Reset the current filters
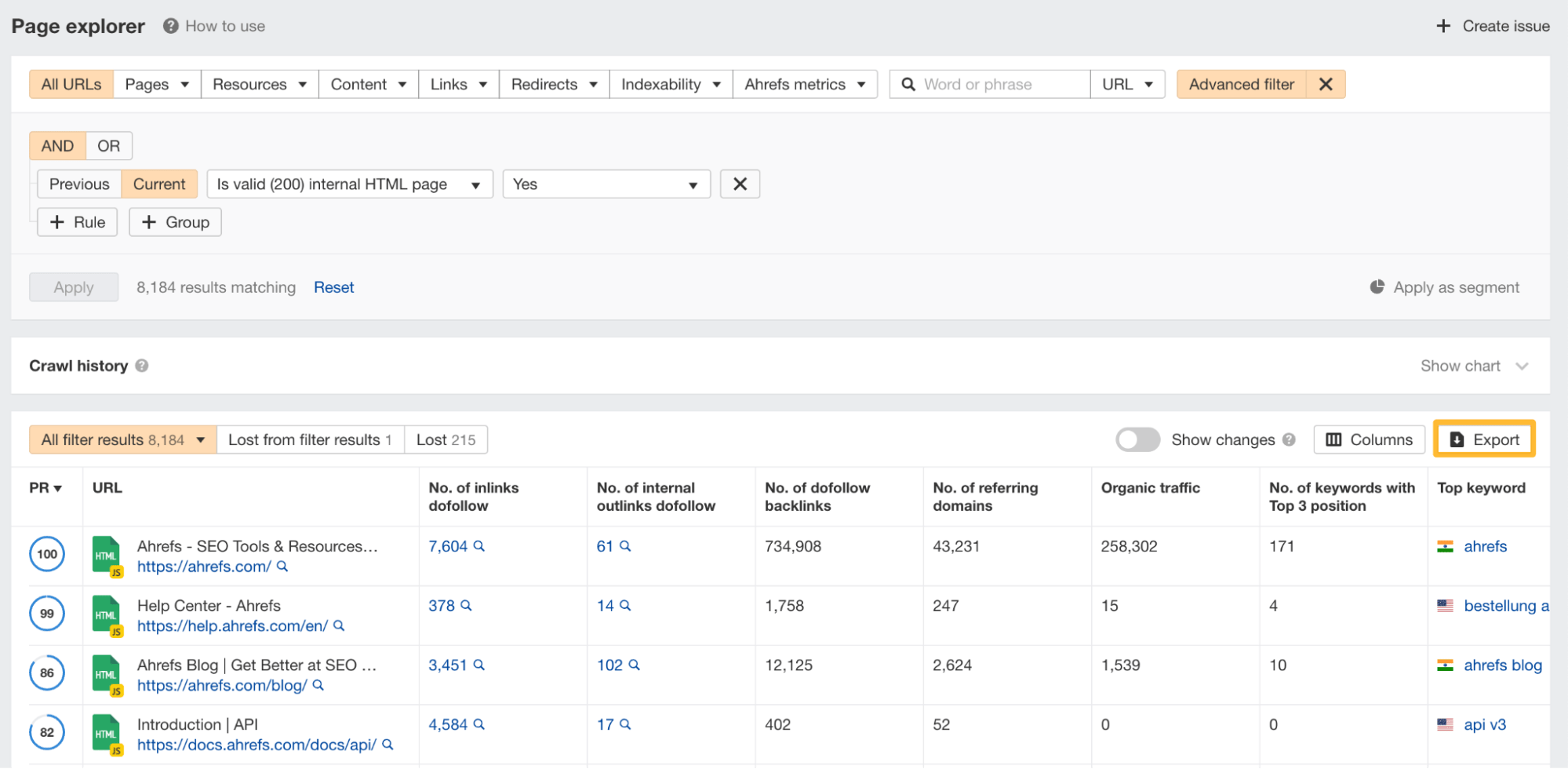The width and height of the screenshot is (1568, 769). click(333, 287)
